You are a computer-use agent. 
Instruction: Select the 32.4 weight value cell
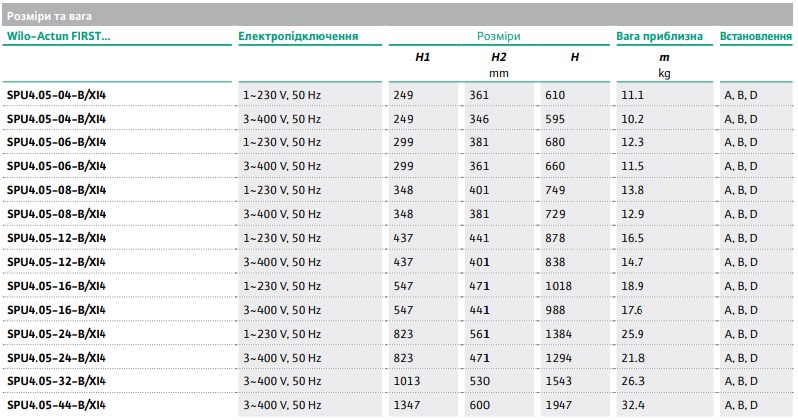[634, 404]
